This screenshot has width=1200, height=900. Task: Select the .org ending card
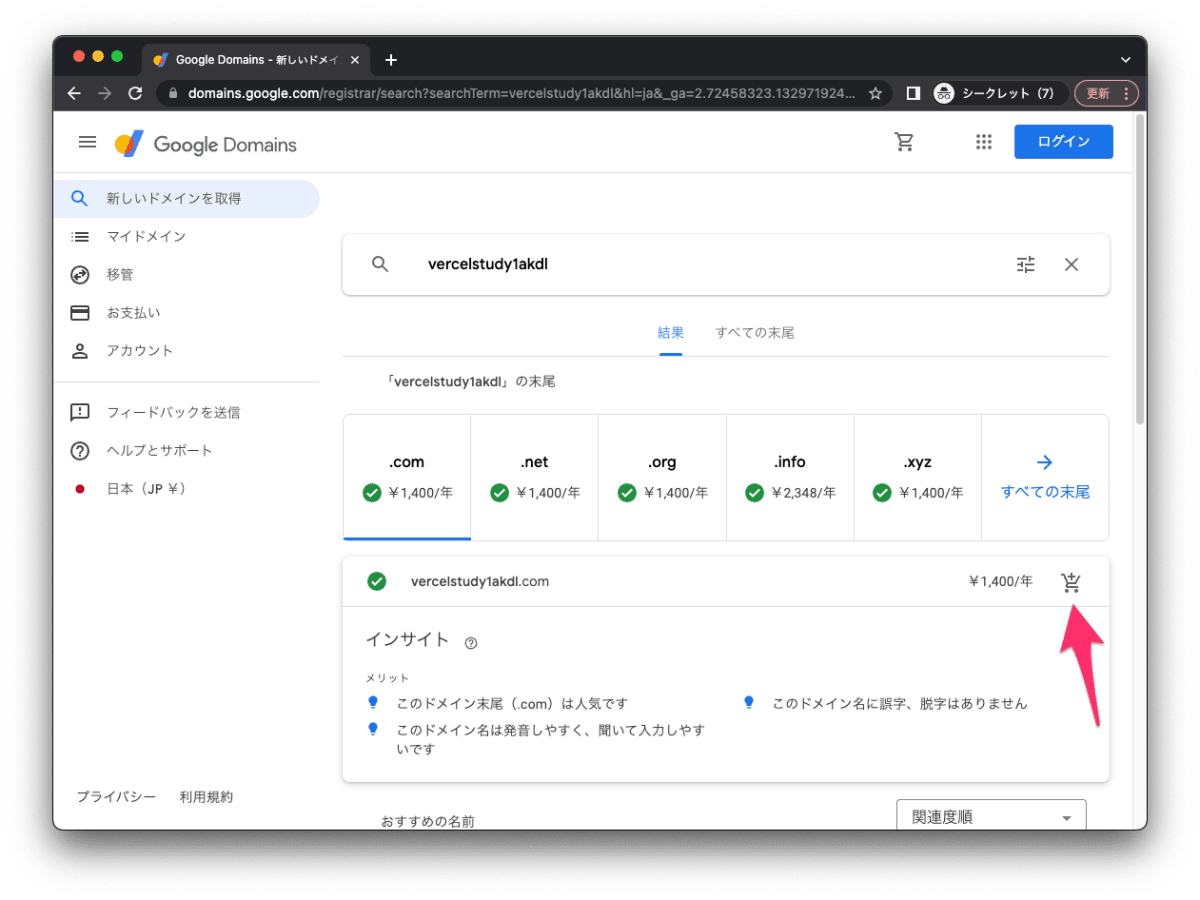tap(662, 477)
